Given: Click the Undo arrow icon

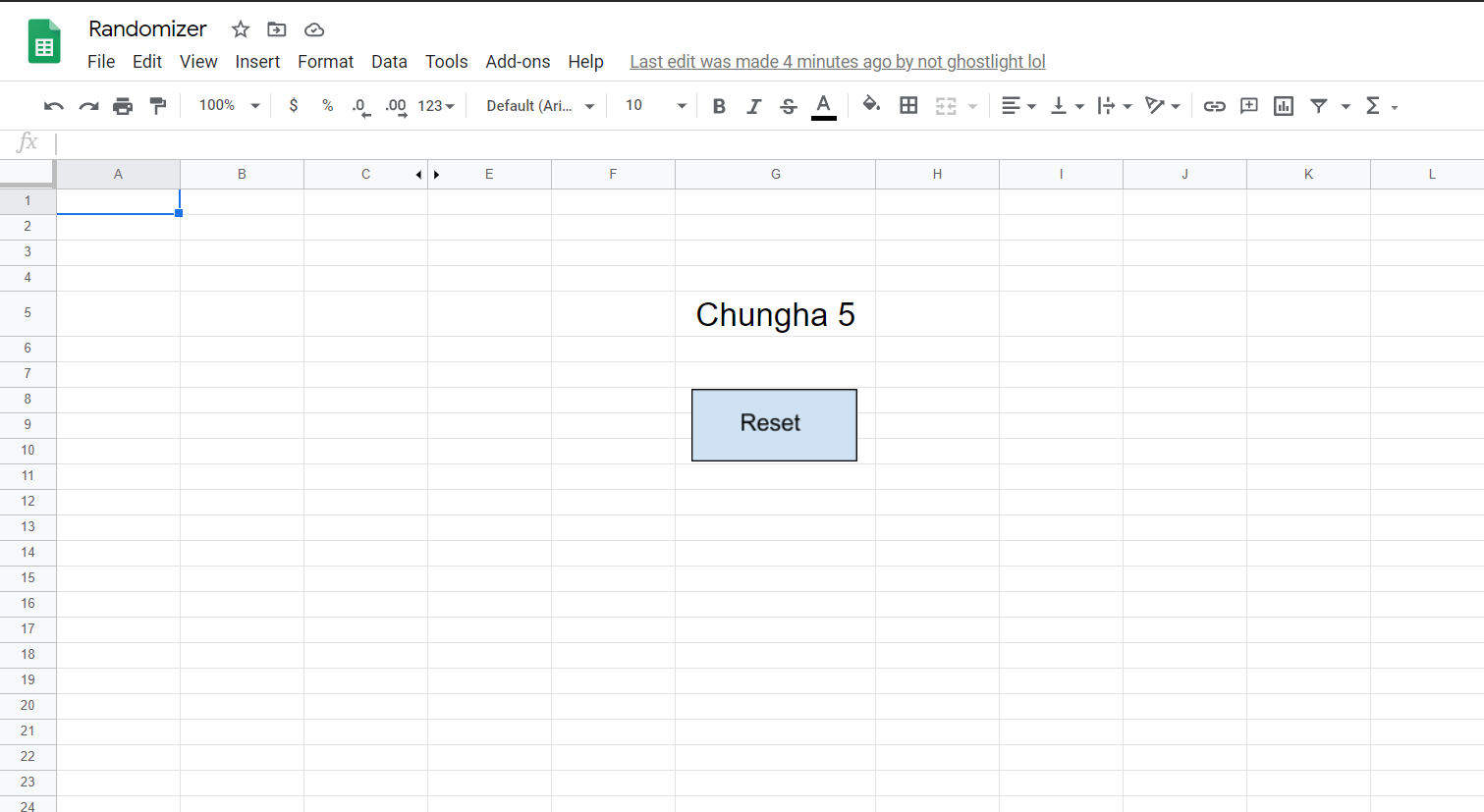Looking at the screenshot, I should click(54, 106).
